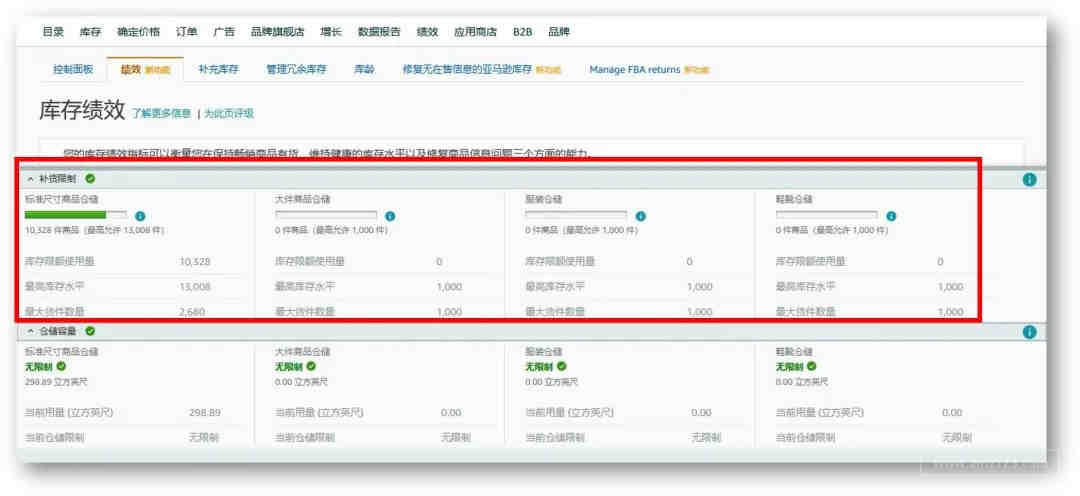Click 最大货件数量 value 2,680

(x=191, y=312)
